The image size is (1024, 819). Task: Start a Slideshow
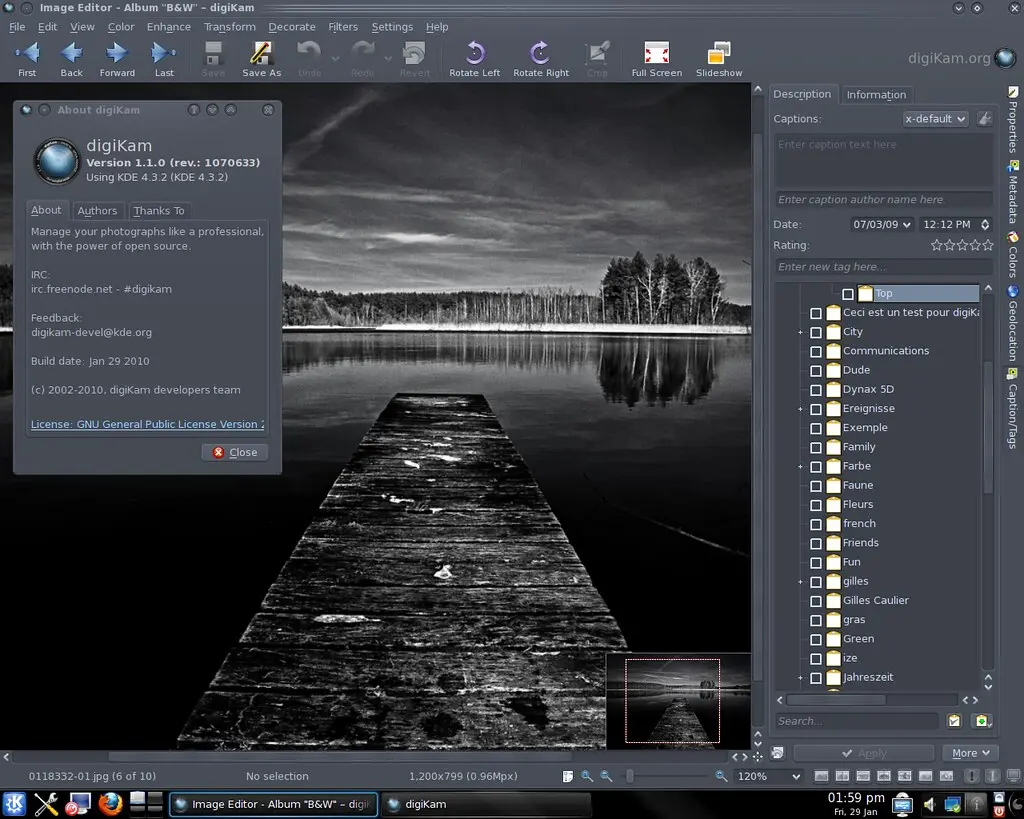coord(718,57)
